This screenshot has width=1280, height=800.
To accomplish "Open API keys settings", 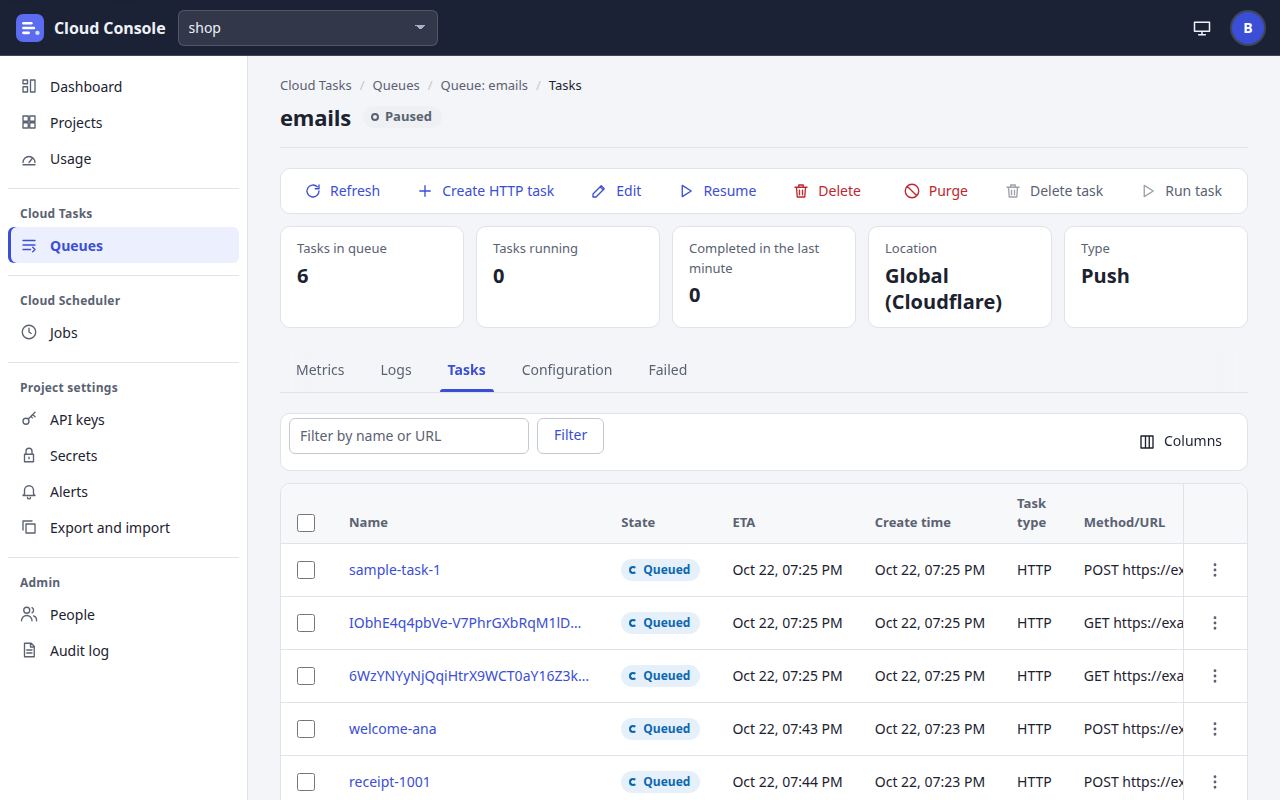I will 123,420.
